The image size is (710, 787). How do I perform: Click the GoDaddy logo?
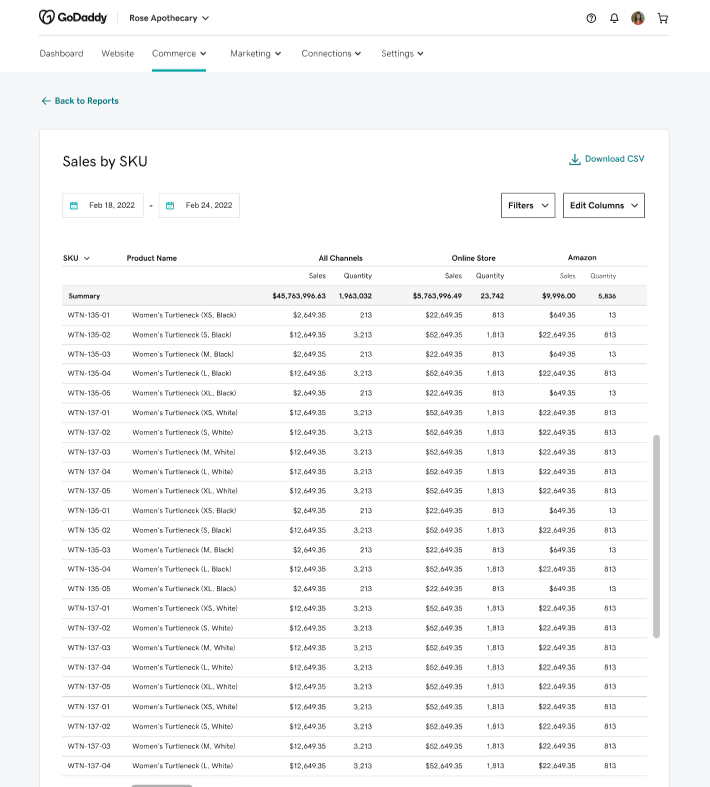(76, 18)
